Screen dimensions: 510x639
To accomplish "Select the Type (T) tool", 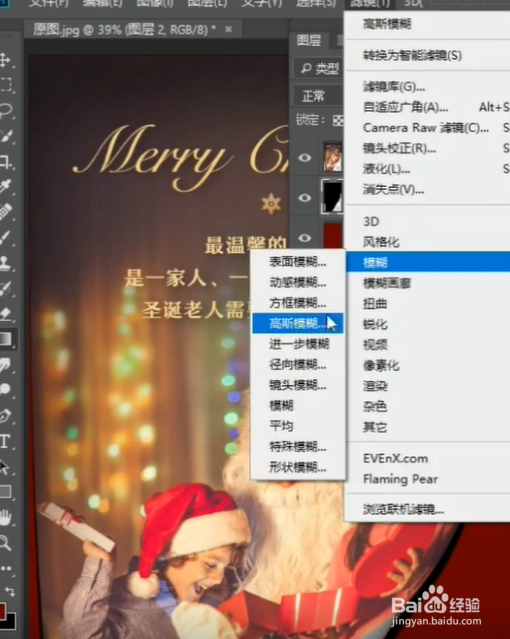I will 5,441.
